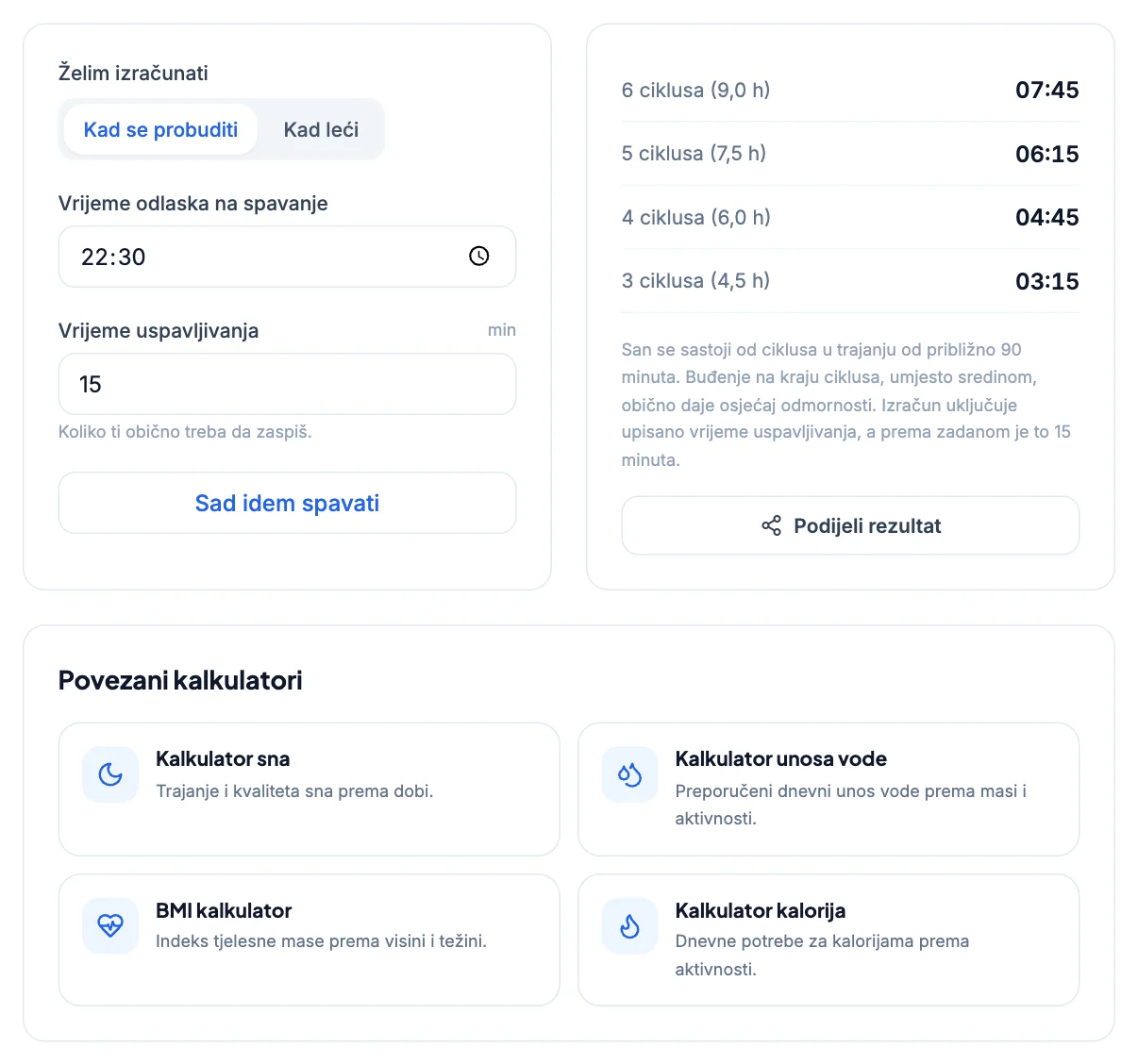Open the BMI kalkulator card
Viewport: 1138px width, 1064px height.
(x=309, y=940)
